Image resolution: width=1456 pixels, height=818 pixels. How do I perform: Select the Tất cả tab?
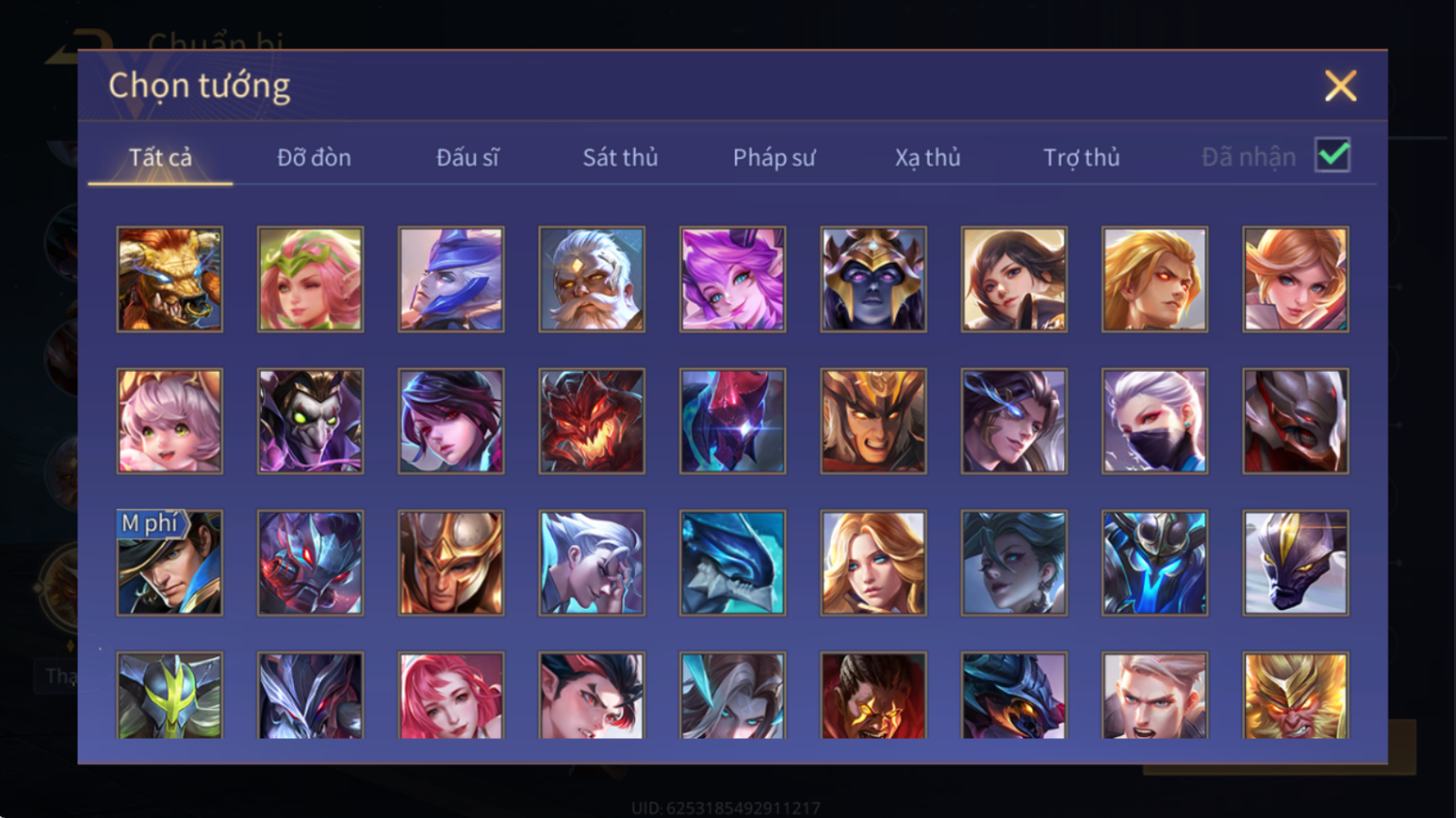coord(160,157)
